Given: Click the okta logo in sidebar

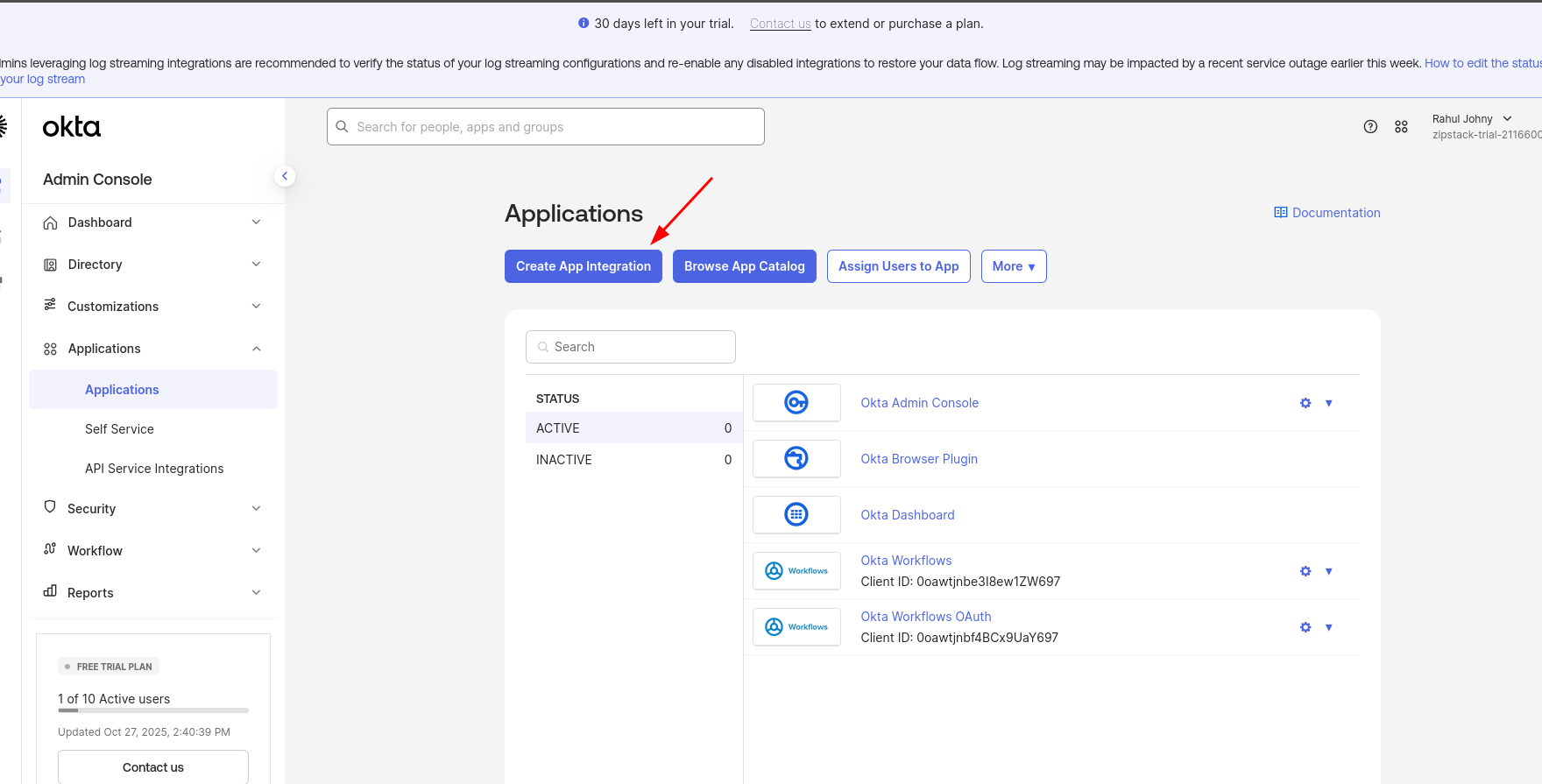Looking at the screenshot, I should [x=72, y=127].
